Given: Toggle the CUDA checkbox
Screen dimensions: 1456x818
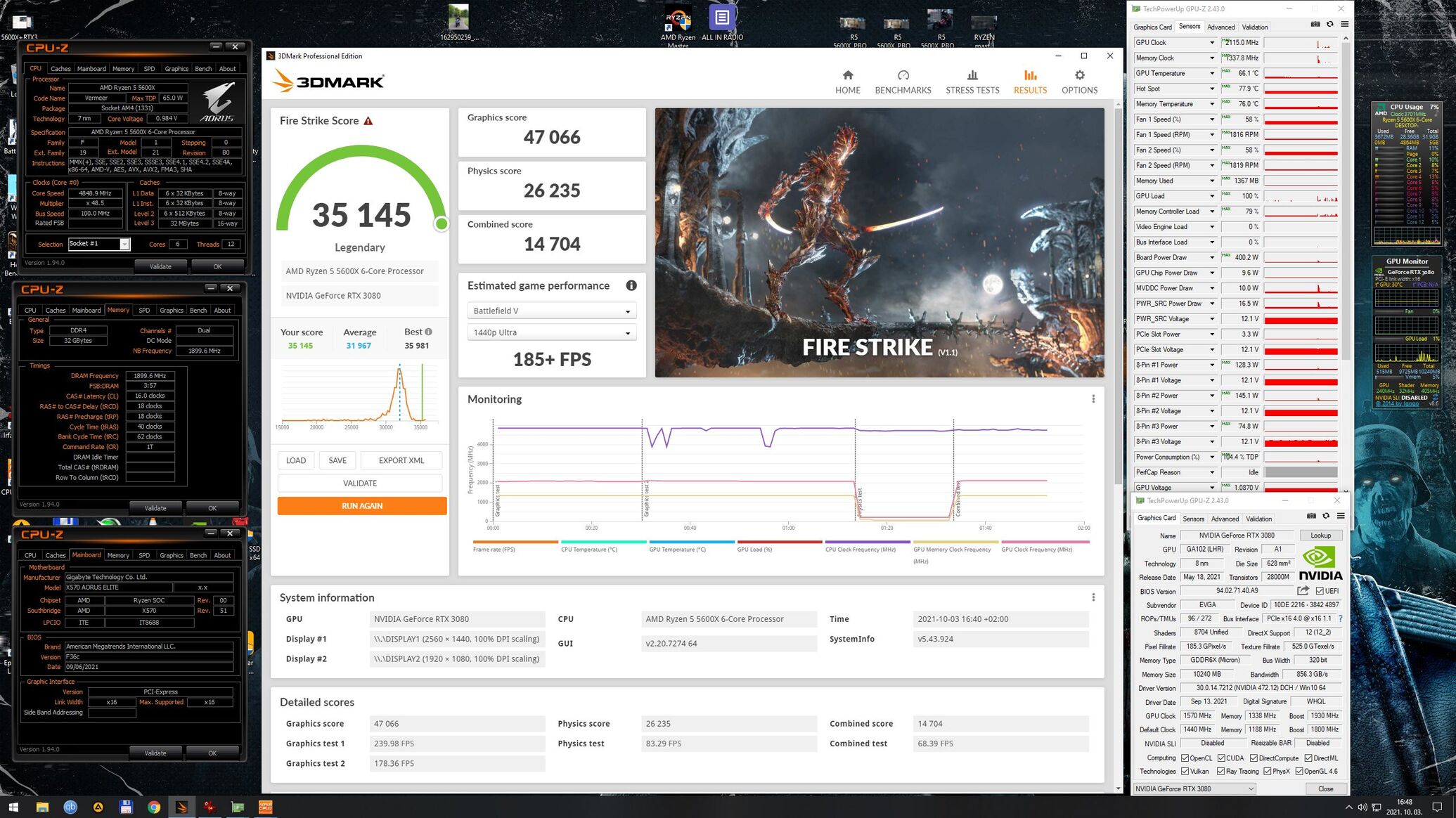Looking at the screenshot, I should tap(1220, 758).
